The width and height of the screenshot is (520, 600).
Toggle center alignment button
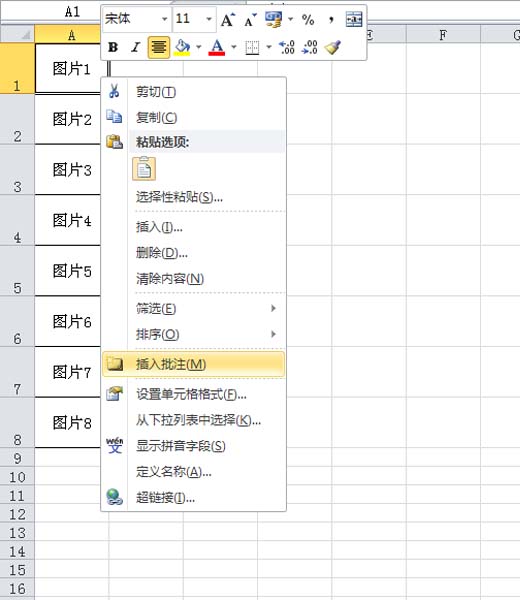pos(158,47)
